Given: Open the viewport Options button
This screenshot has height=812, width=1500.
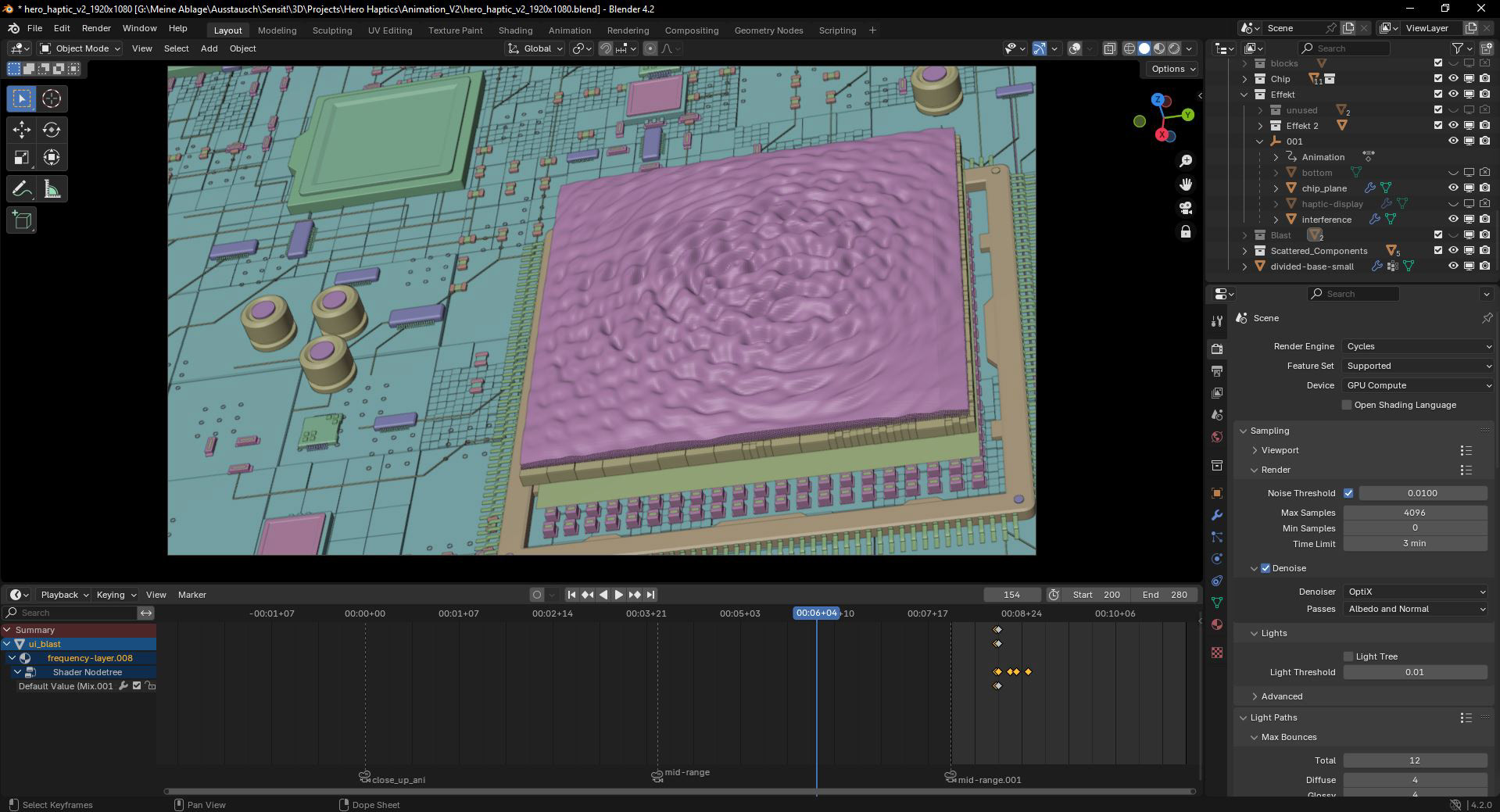Looking at the screenshot, I should tap(1172, 69).
